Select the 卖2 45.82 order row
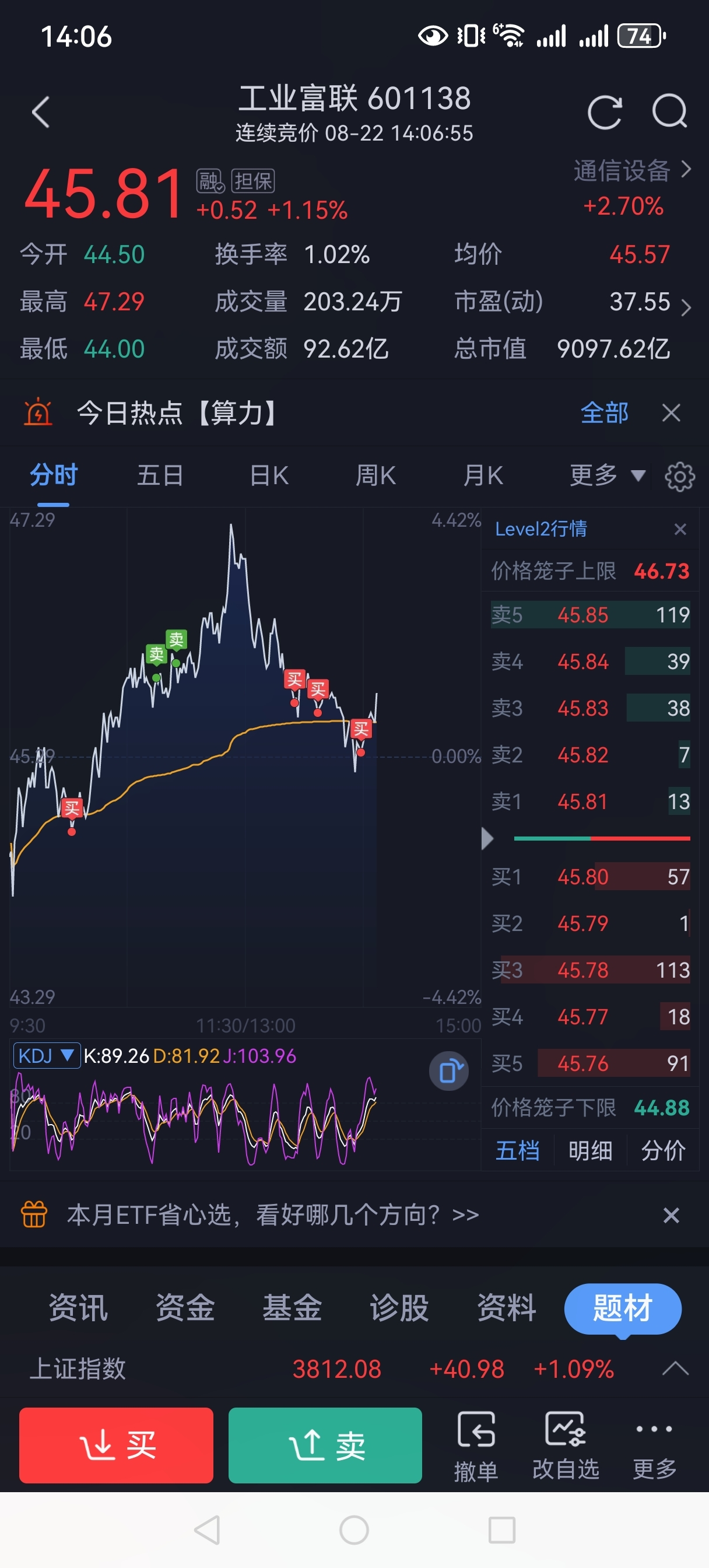The height and width of the screenshot is (1568, 709). pyautogui.click(x=590, y=755)
